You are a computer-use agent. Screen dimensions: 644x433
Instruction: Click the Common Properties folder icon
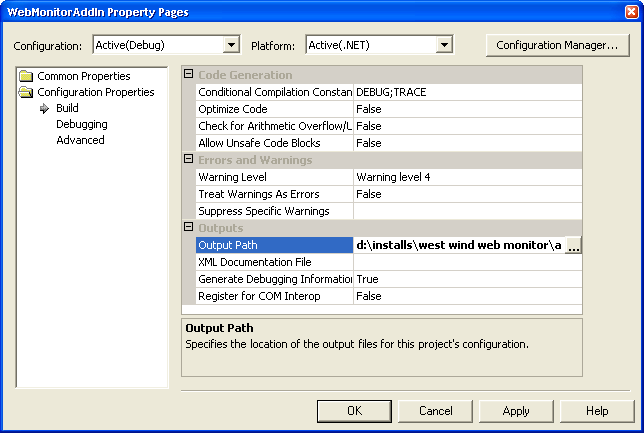[x=27, y=77]
